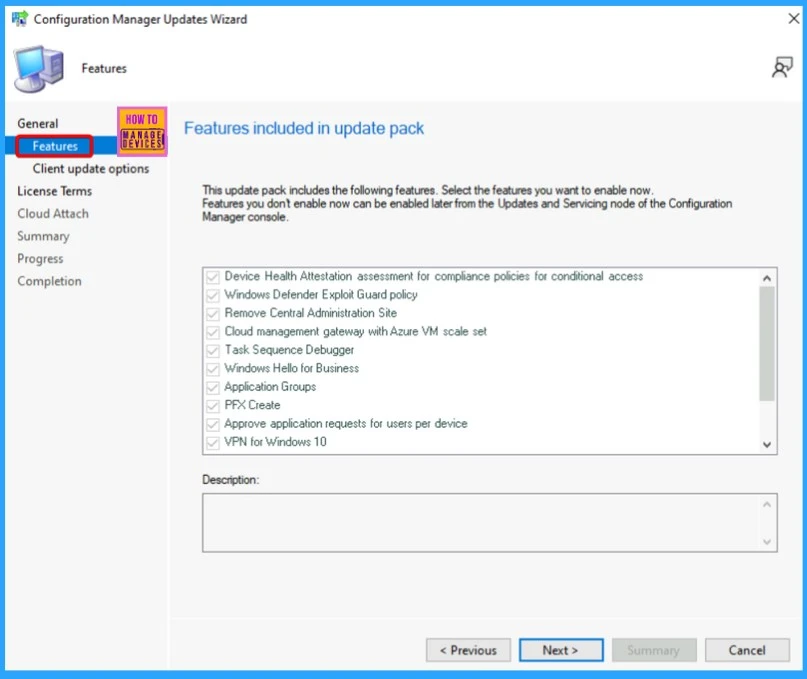807x679 pixels.
Task: Click the Previous button
Action: point(468,650)
